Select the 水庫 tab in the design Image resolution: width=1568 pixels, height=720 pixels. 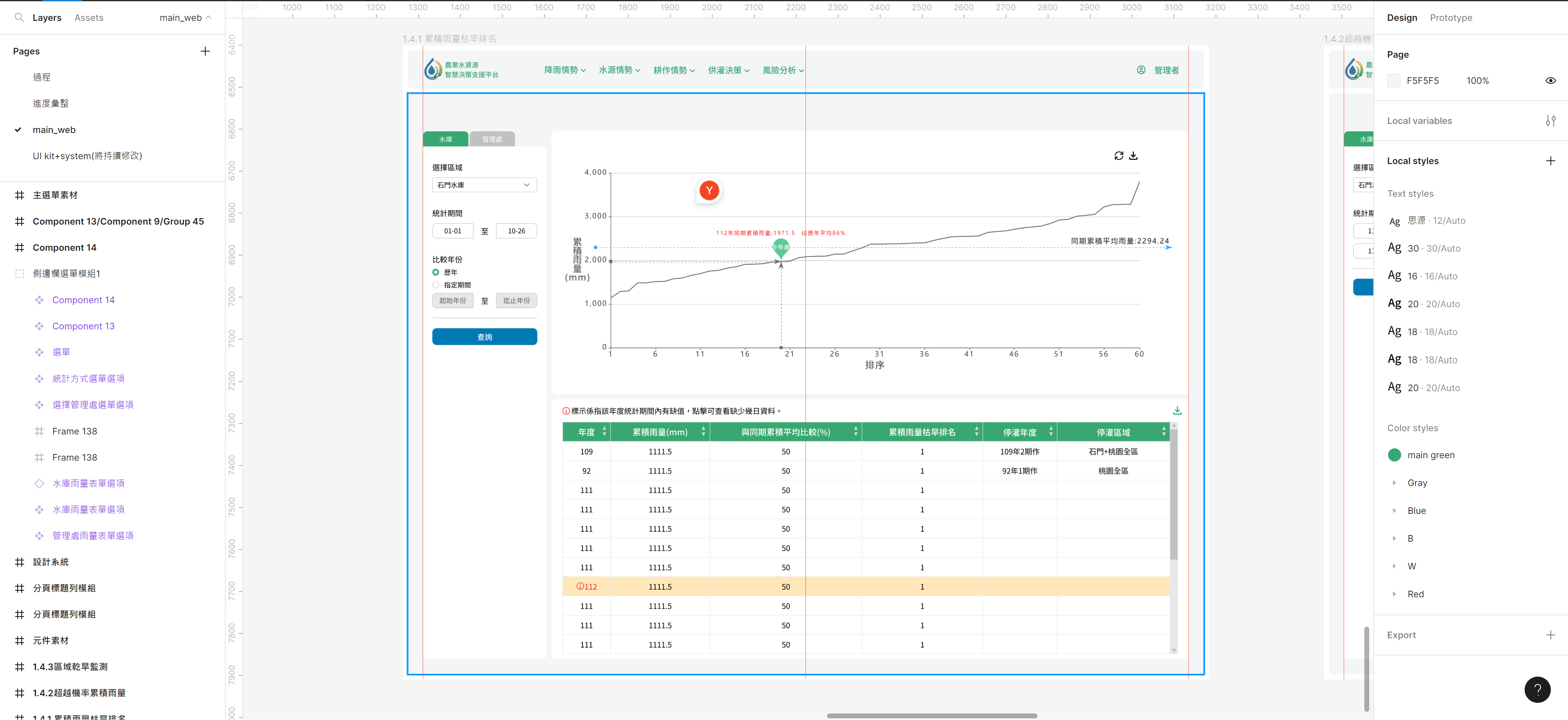pos(445,139)
